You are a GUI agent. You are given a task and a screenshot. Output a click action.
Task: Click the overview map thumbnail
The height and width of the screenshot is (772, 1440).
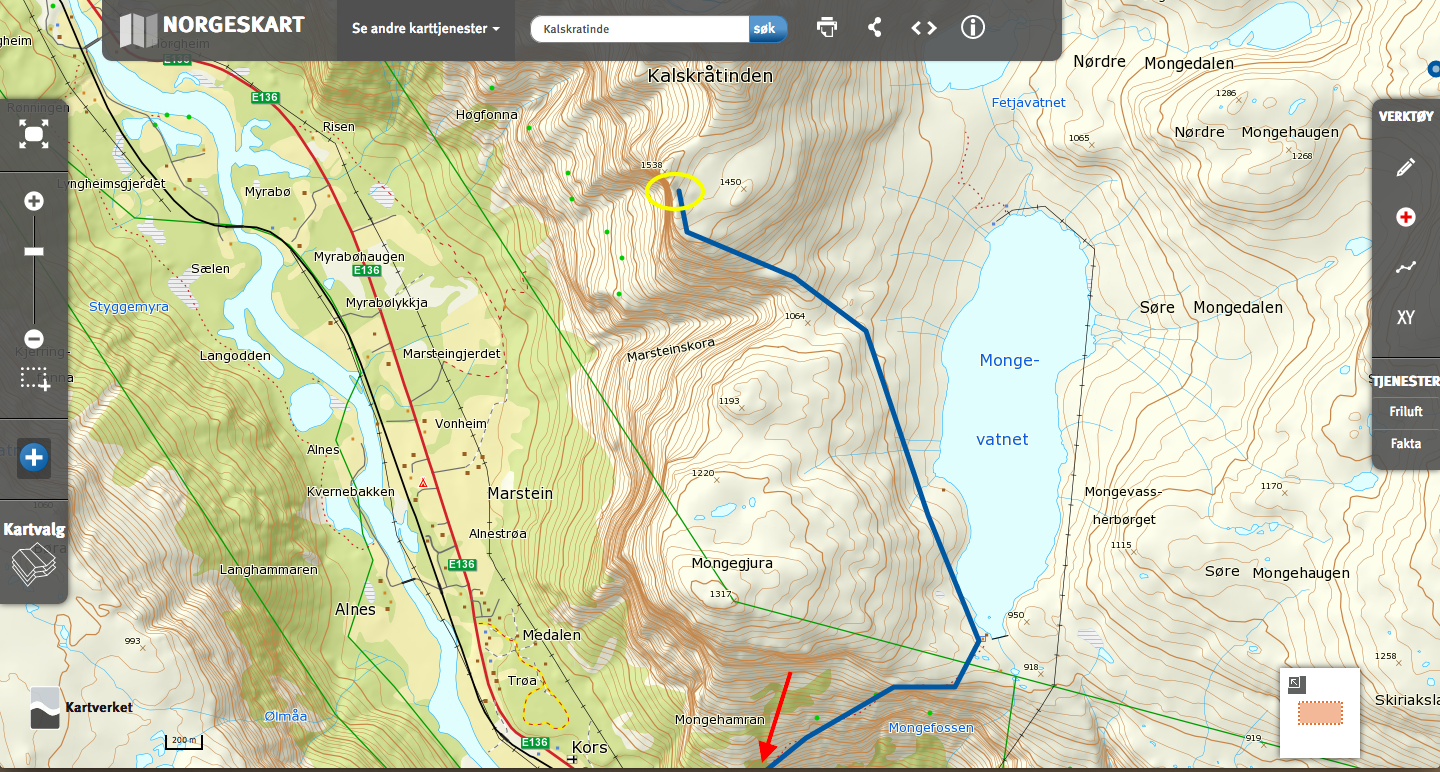[x=1320, y=713]
